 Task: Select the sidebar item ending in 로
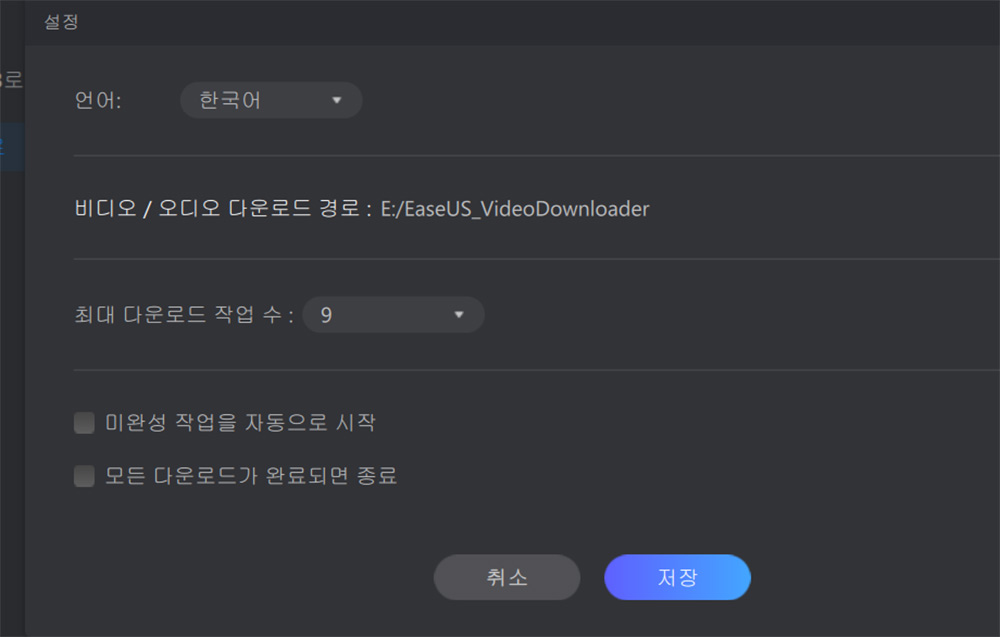point(12,80)
